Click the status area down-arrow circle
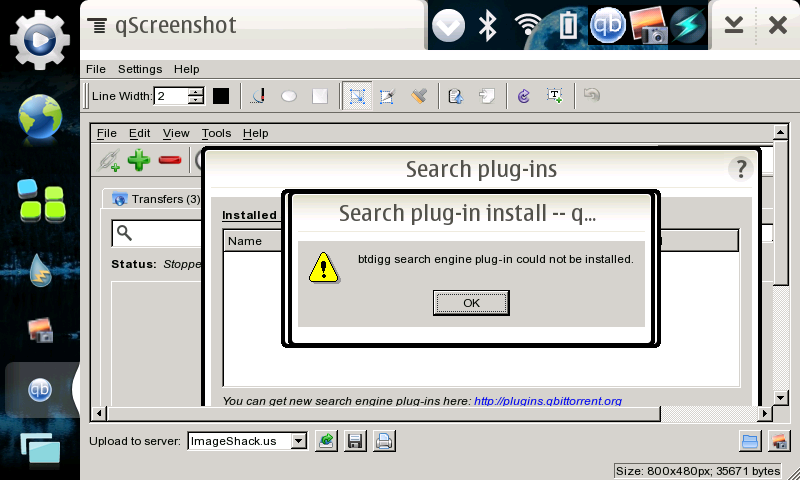 [448, 25]
